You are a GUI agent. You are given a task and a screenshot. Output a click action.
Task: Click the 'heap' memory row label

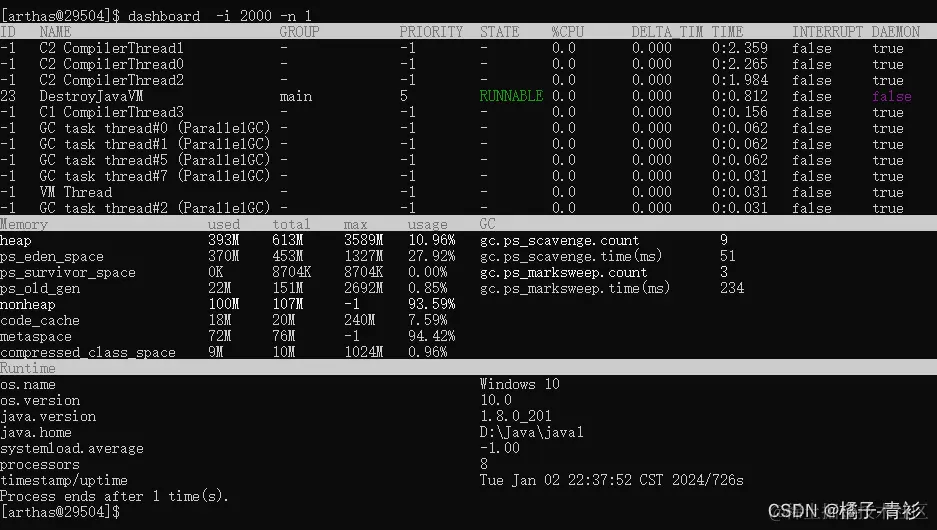pyautogui.click(x=16, y=240)
